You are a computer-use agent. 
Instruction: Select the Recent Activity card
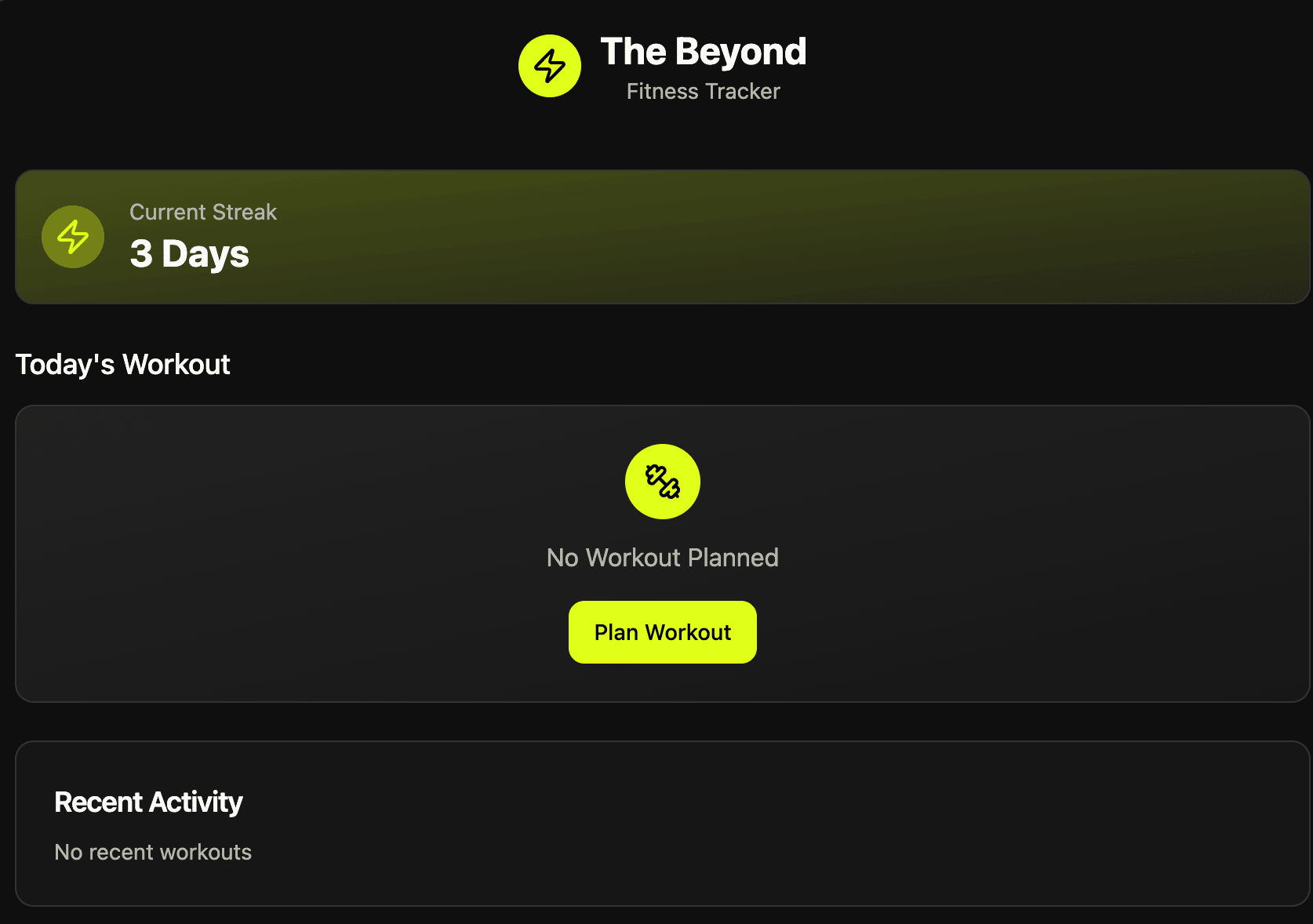(x=663, y=824)
